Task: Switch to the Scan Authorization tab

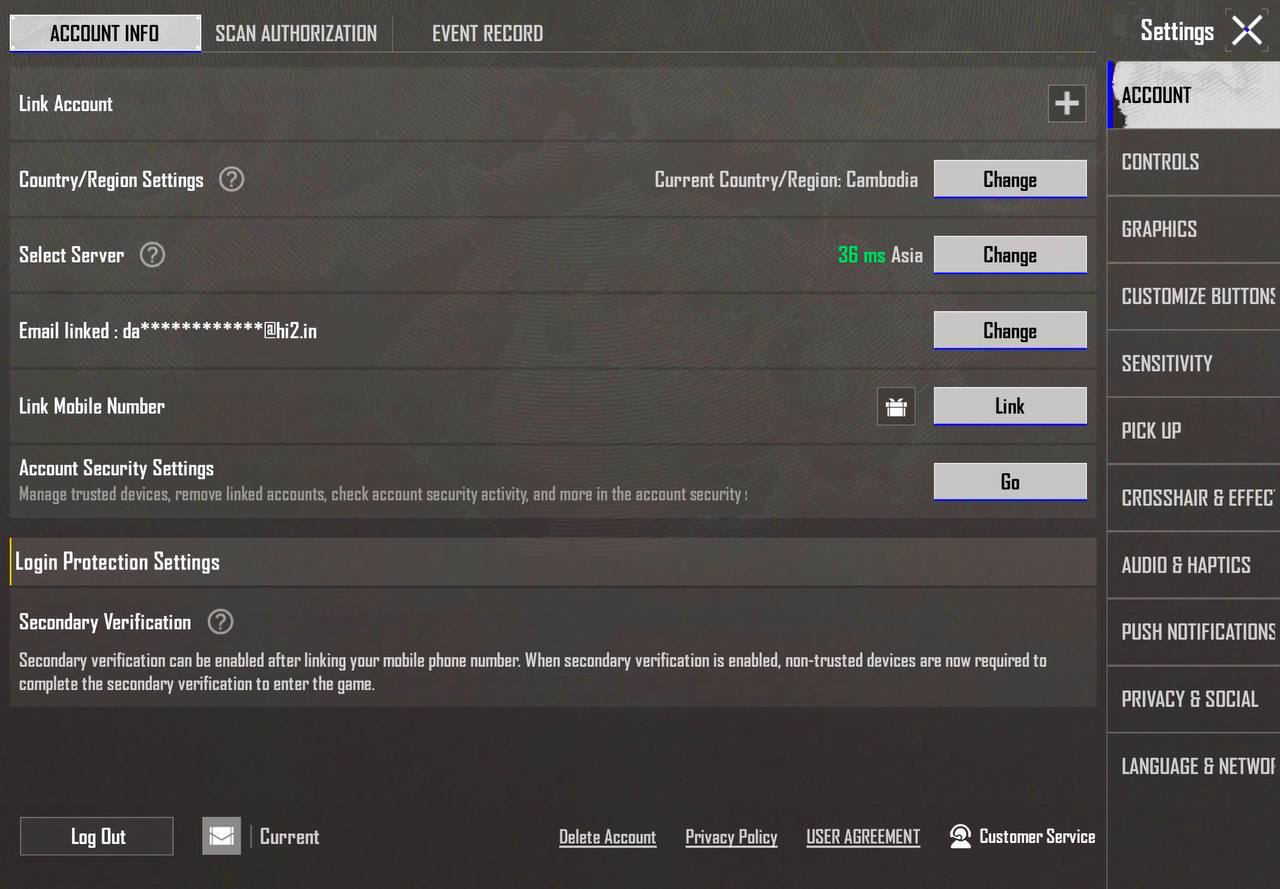Action: [296, 33]
